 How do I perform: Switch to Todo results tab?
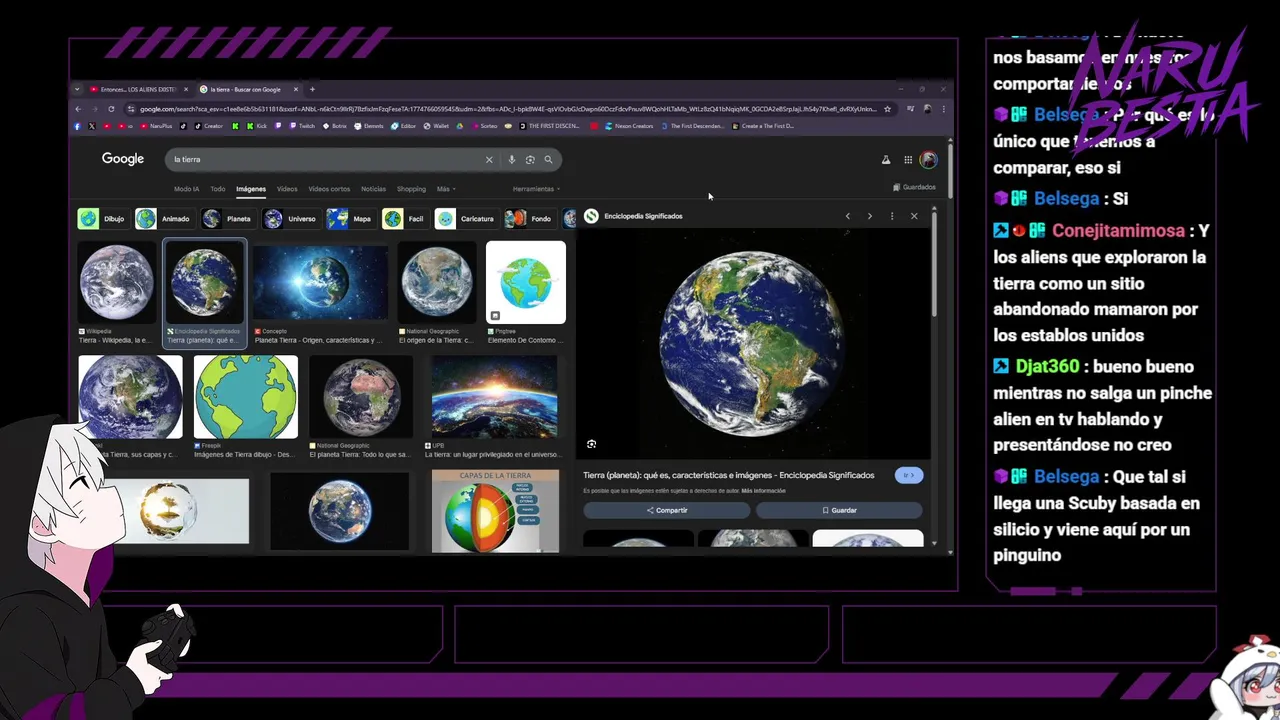(x=217, y=189)
